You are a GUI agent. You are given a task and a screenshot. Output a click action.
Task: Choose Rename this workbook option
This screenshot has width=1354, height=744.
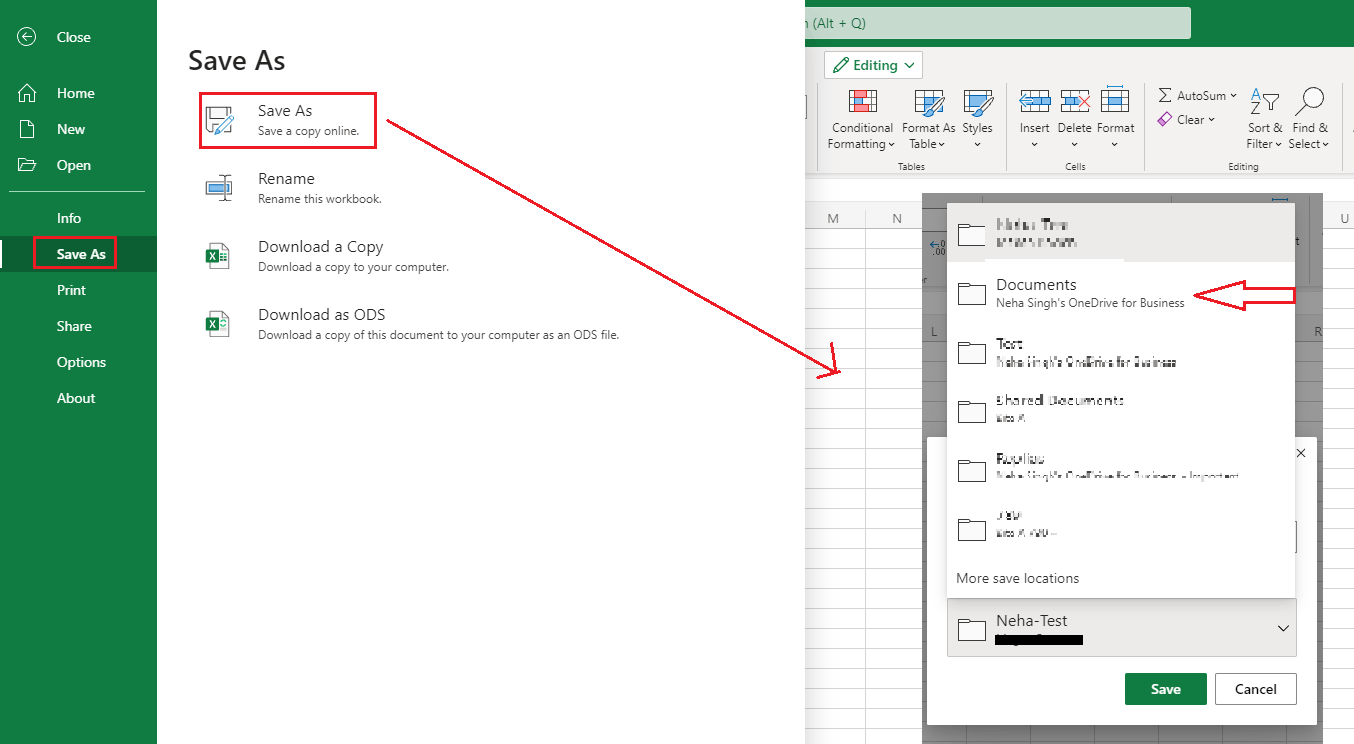tap(293, 188)
